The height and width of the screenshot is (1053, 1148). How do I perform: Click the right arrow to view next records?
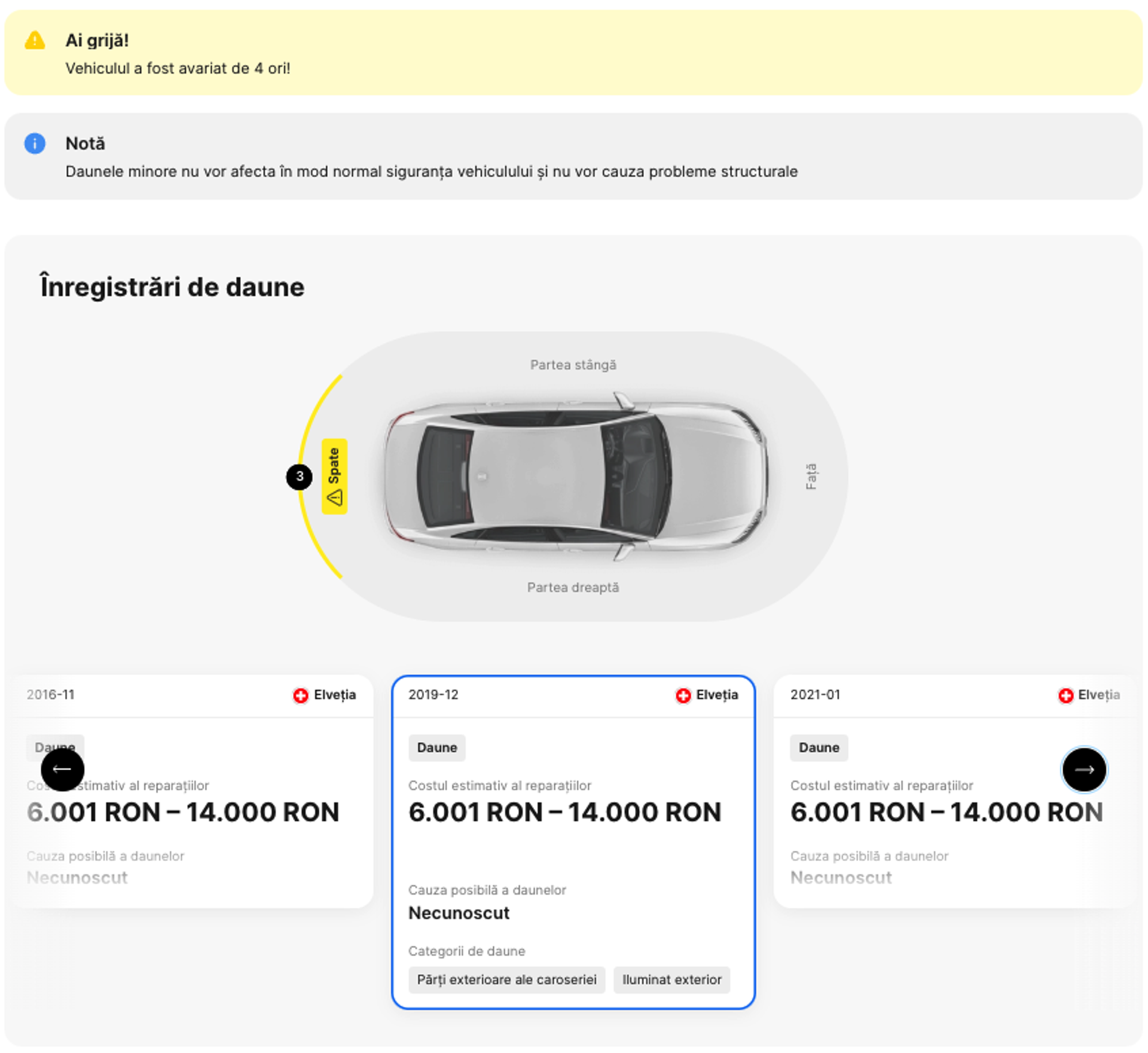pos(1084,770)
